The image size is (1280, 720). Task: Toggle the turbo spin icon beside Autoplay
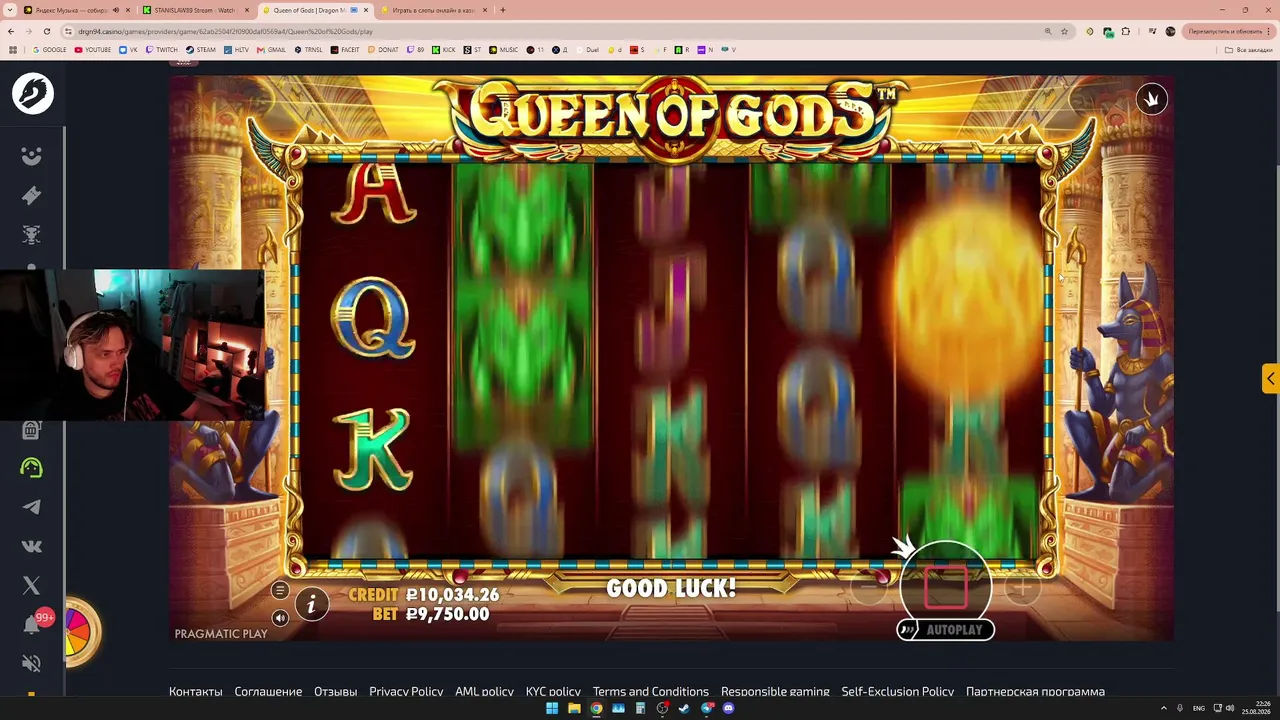point(909,630)
